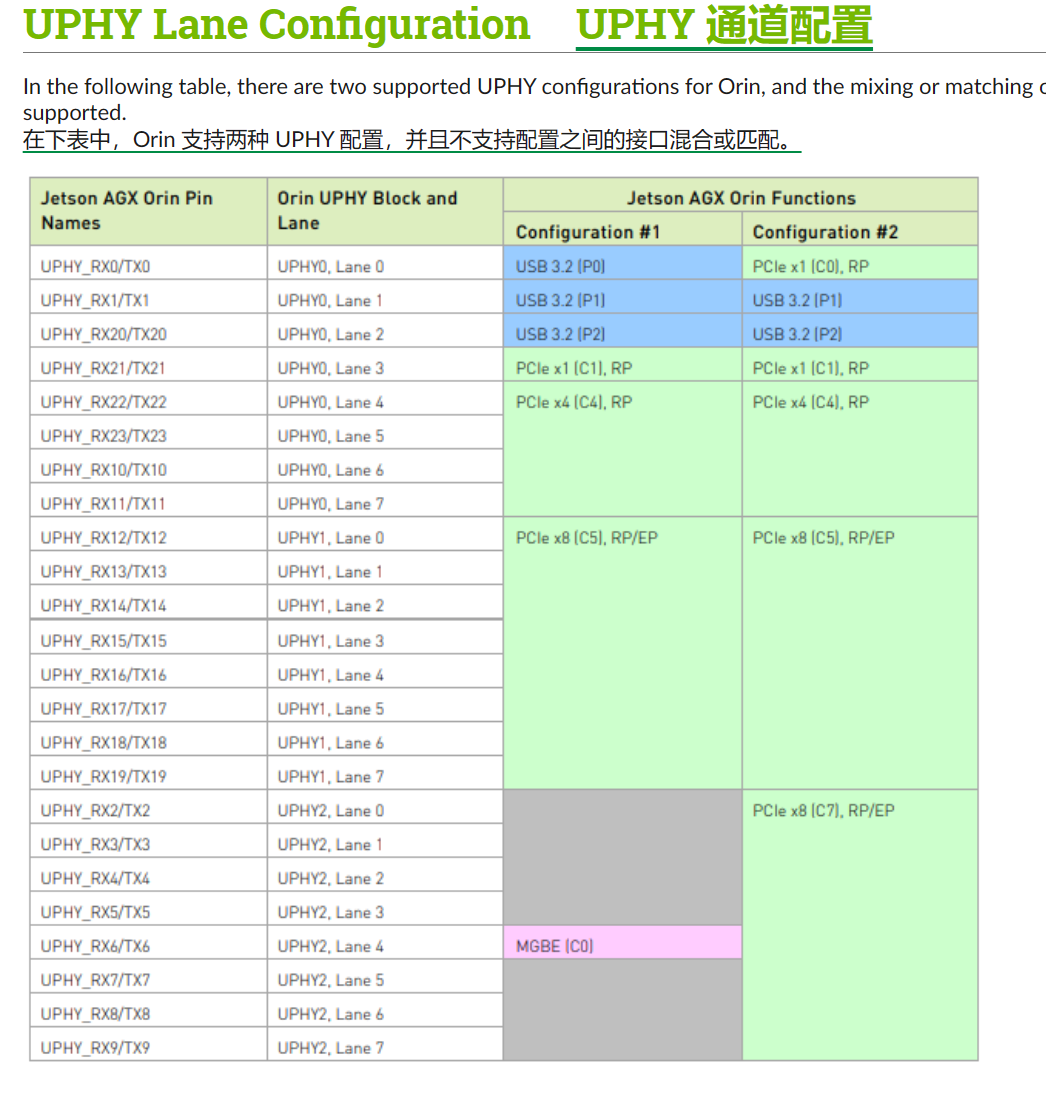
Task: Click the 'UPHY0, Lane 3' cell
Action: click(385, 365)
